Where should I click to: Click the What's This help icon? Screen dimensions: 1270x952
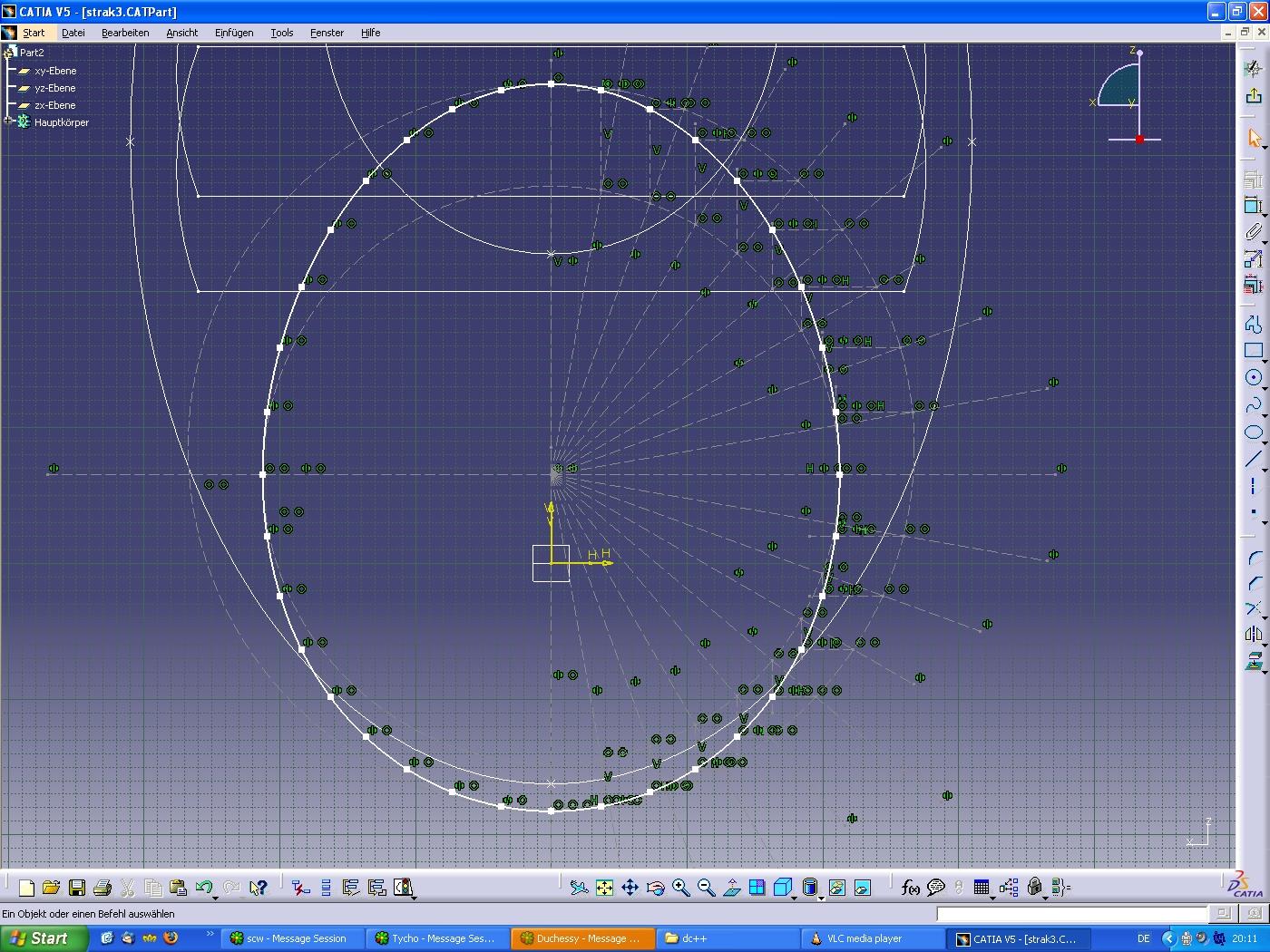pyautogui.click(x=259, y=888)
